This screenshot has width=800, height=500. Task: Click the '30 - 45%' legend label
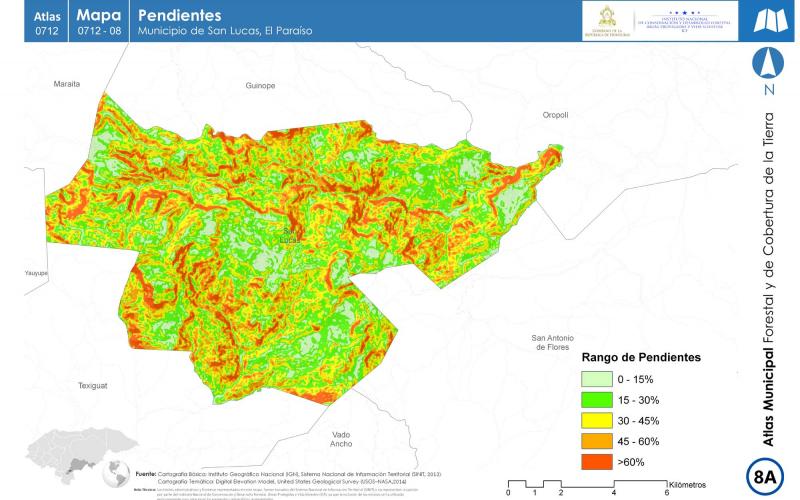(x=638, y=421)
